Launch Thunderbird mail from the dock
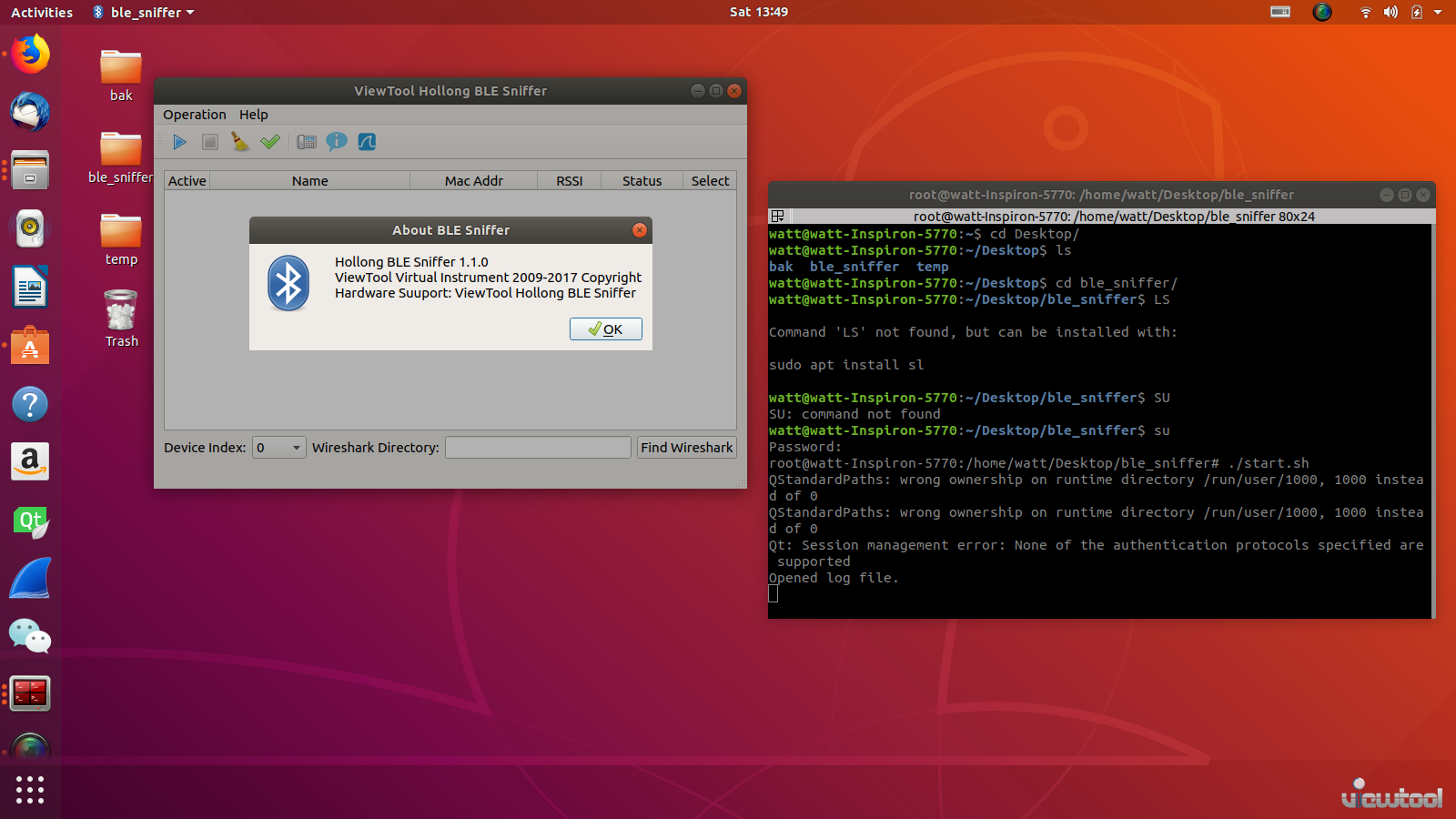This screenshot has width=1456, height=819. (x=30, y=112)
